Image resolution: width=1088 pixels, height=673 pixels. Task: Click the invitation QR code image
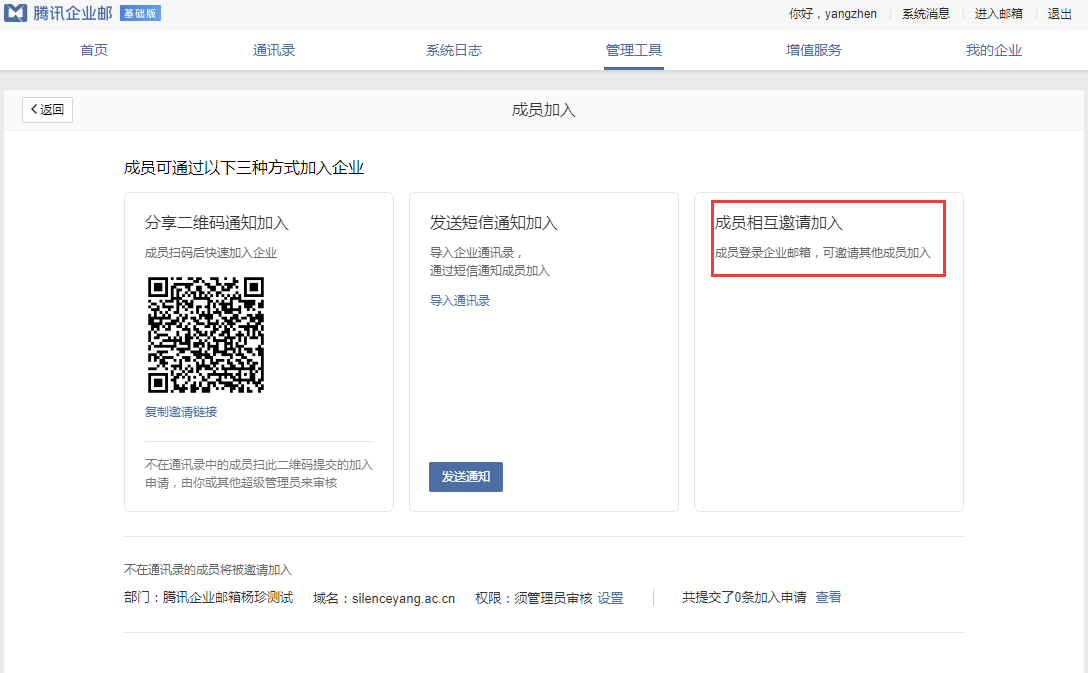coord(206,335)
